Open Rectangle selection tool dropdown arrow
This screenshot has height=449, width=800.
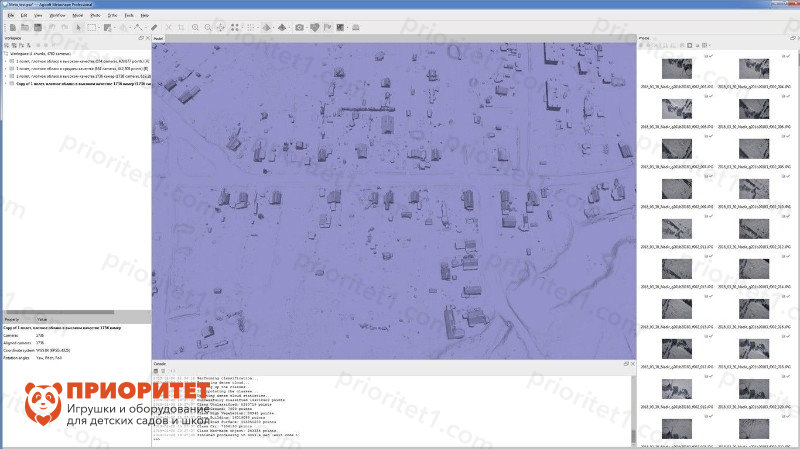(99, 28)
